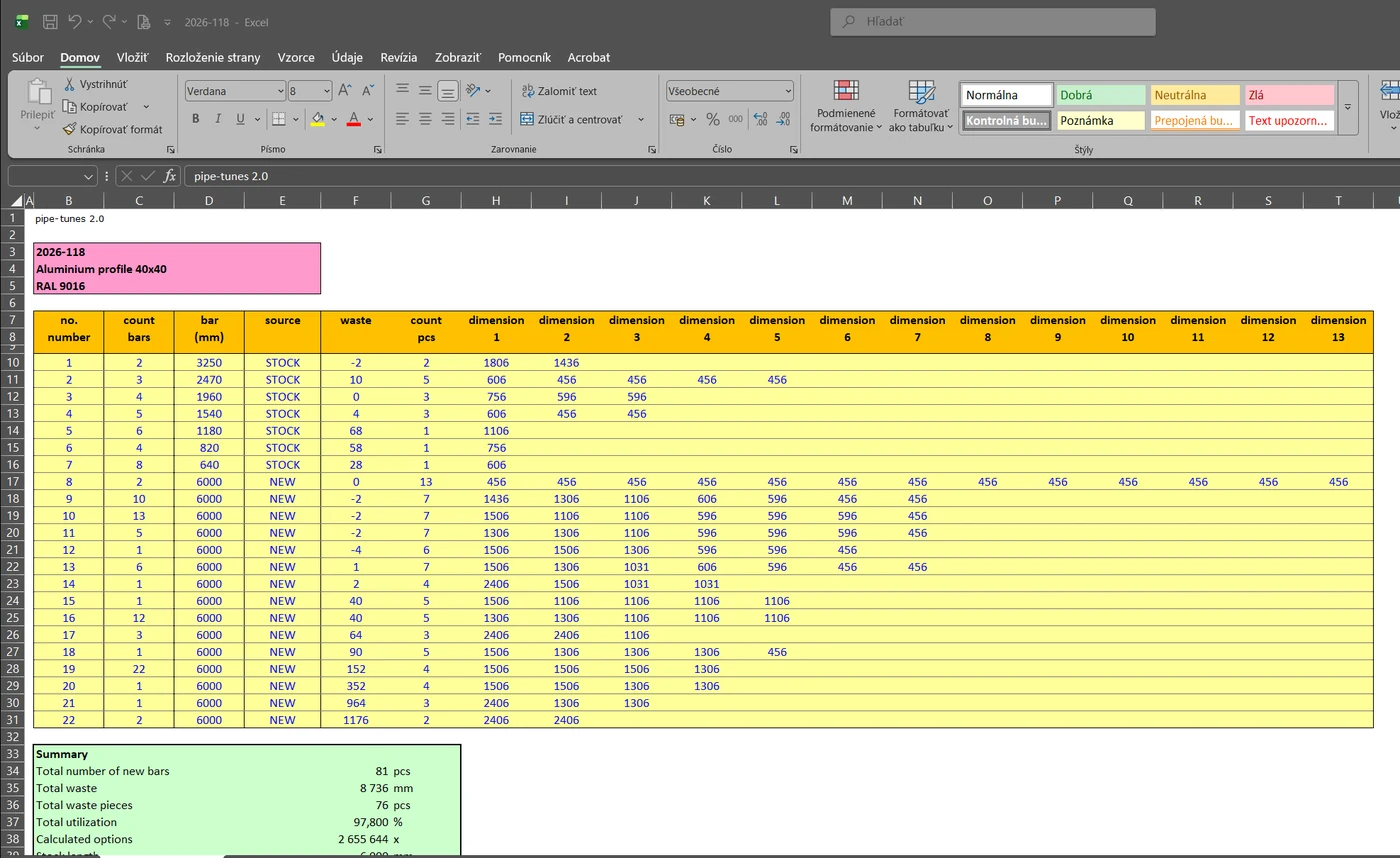Viewport: 1400px width, 858px height.
Task: Click the Kopírovať copy button
Action: tap(96, 106)
